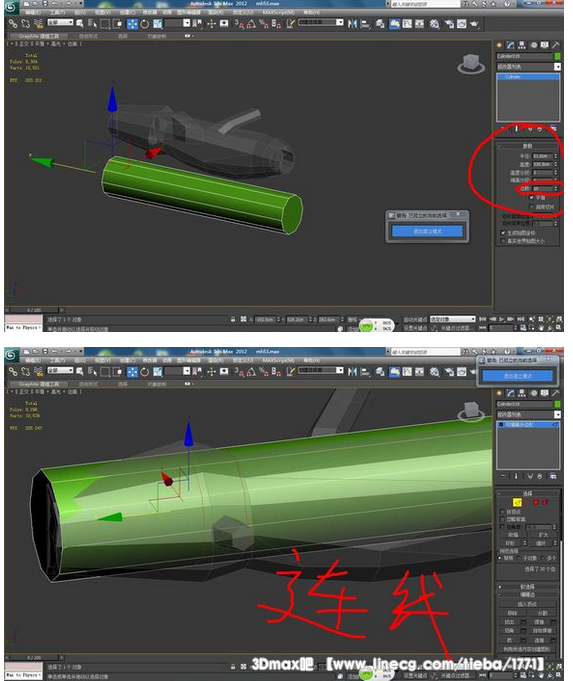The image size is (573, 681).
Task: Open 编辑(E) menu in top screenshot
Action: click(33, 13)
